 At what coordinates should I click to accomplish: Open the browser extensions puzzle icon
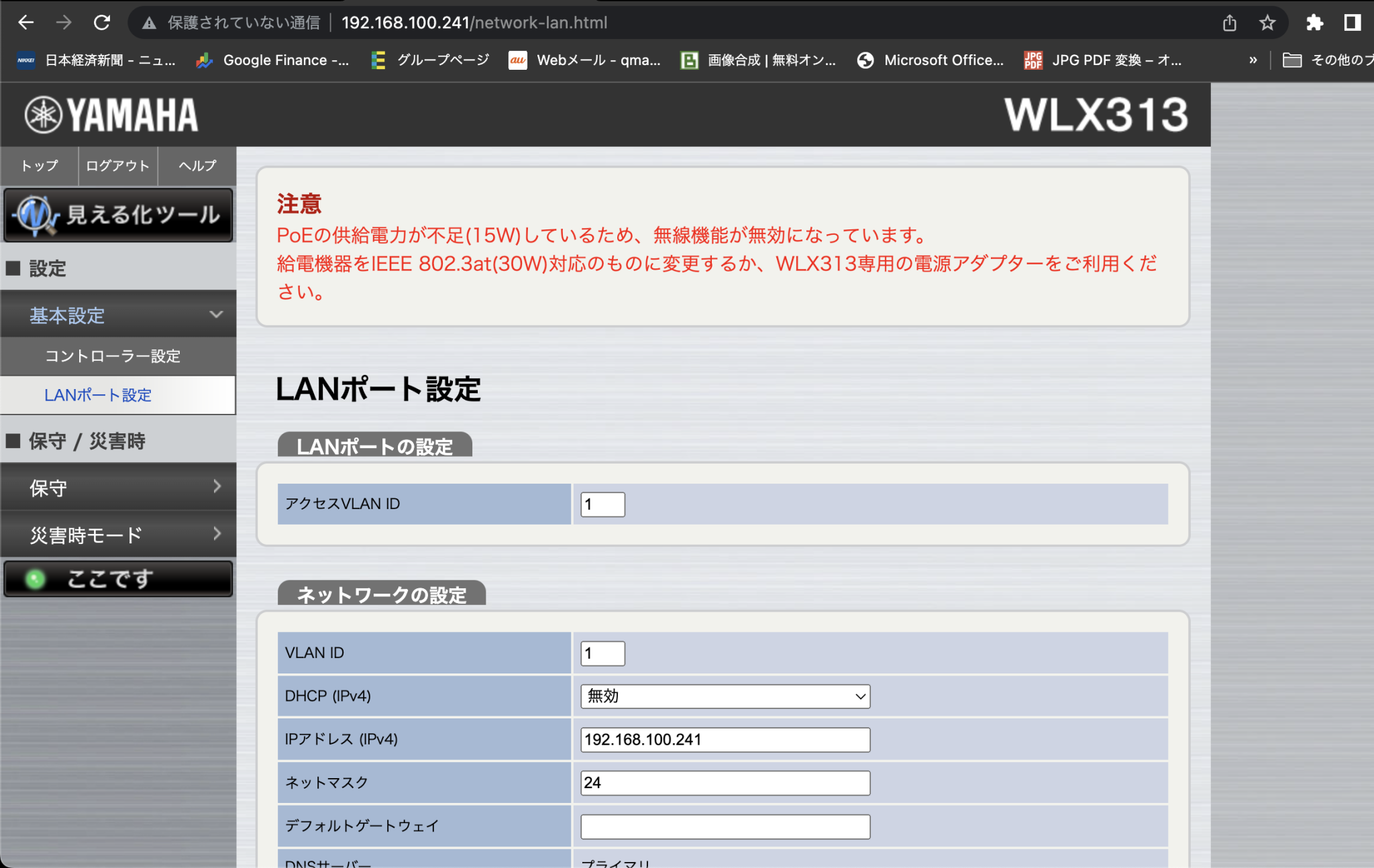click(x=1314, y=22)
